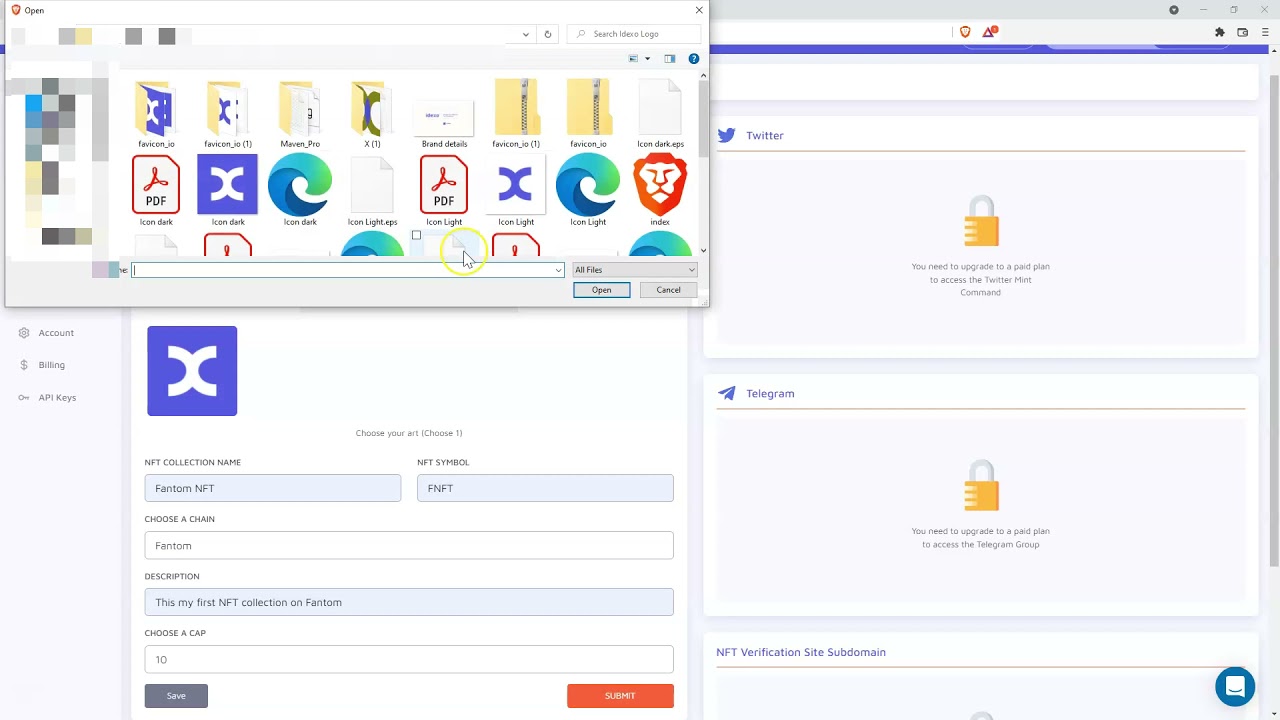
Task: Select the Icon Light Edge file
Action: click(x=588, y=192)
